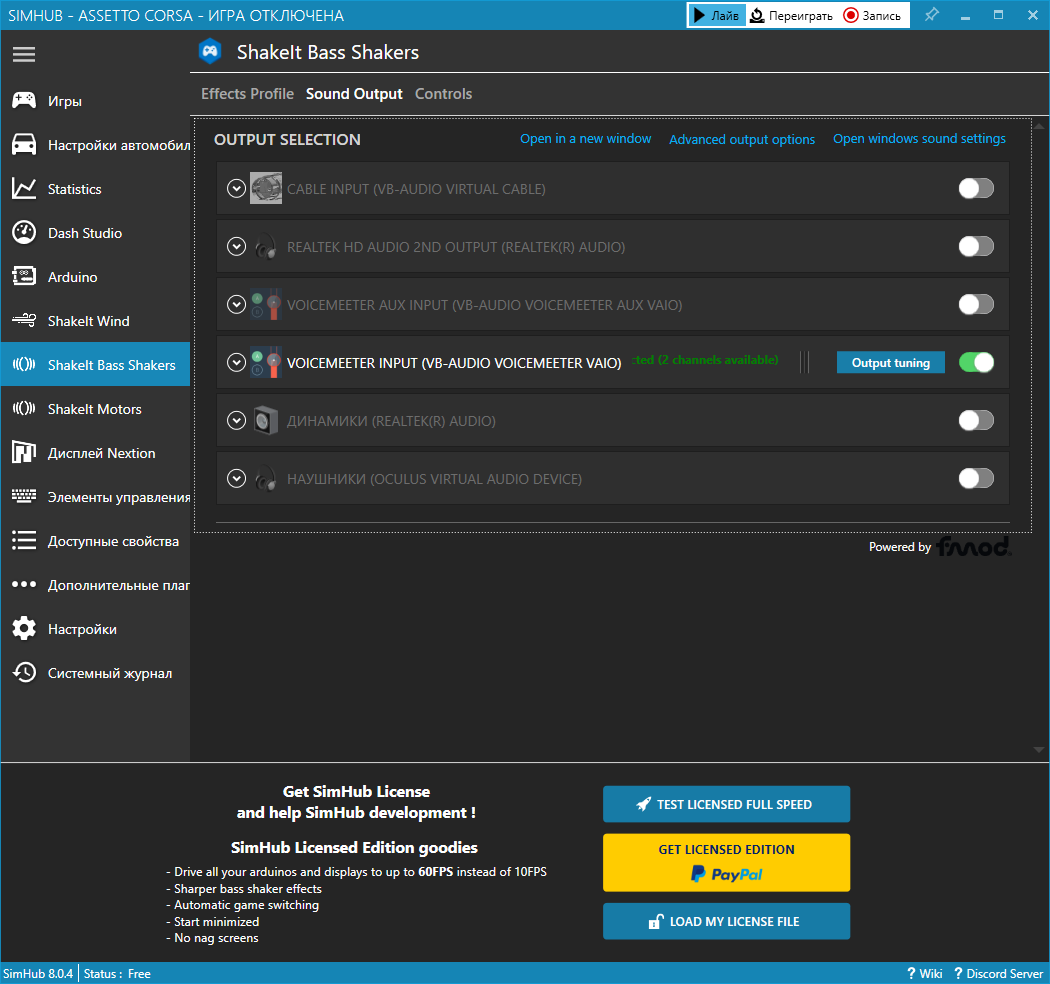Open Системный журнал history icon
The image size is (1050, 984).
point(24,673)
